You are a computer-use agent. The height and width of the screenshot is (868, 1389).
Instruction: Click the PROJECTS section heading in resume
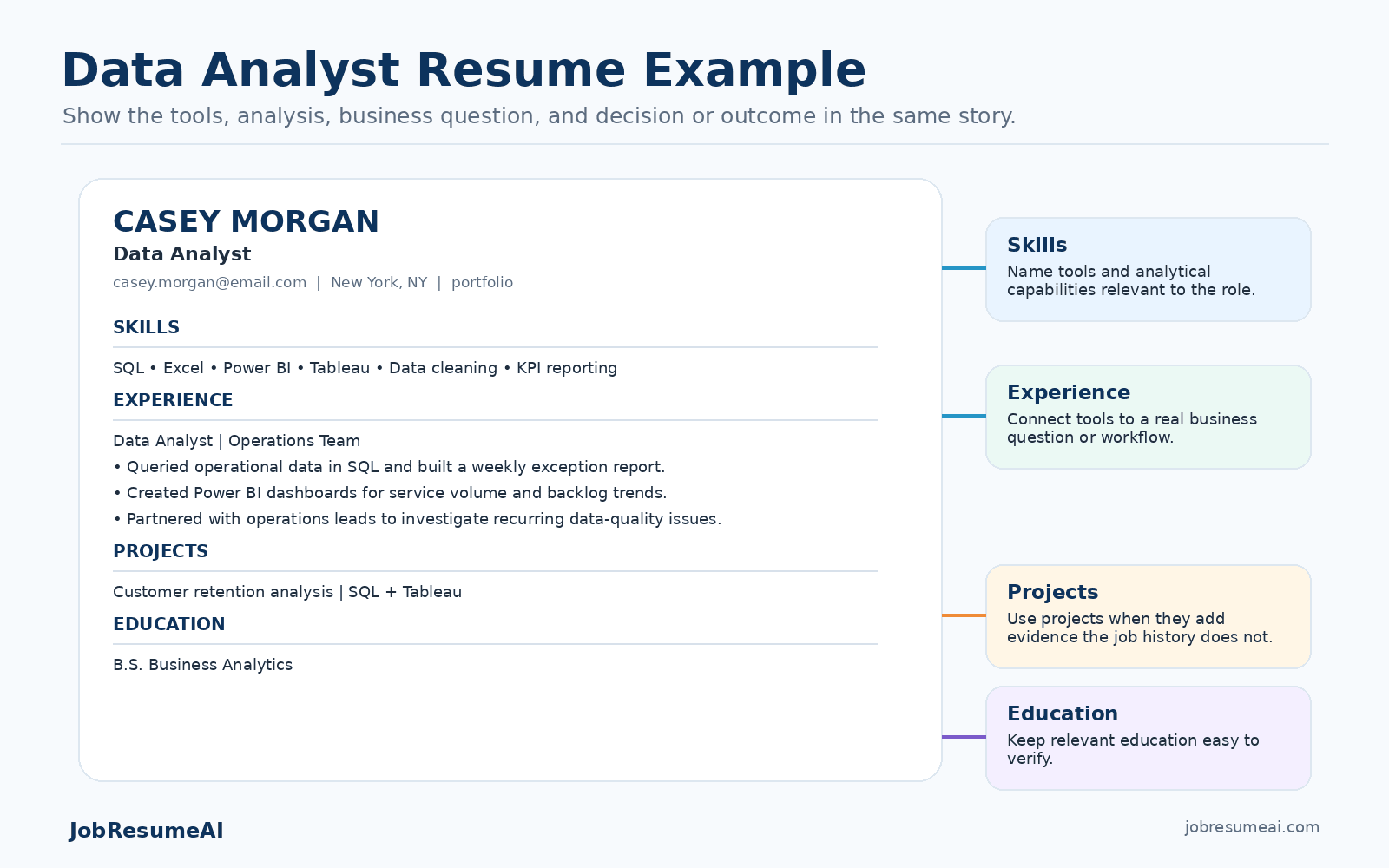tap(161, 551)
